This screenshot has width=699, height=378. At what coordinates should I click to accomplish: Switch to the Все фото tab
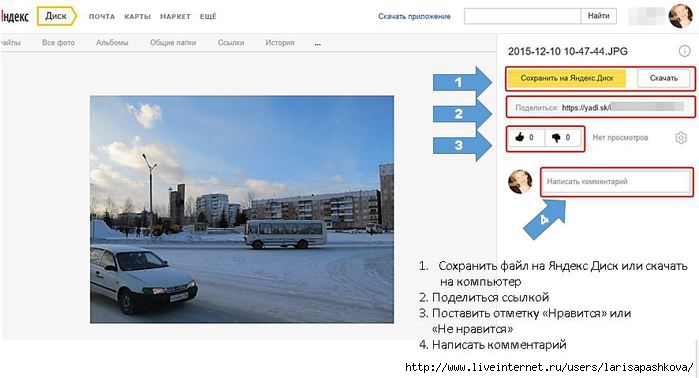(x=58, y=43)
